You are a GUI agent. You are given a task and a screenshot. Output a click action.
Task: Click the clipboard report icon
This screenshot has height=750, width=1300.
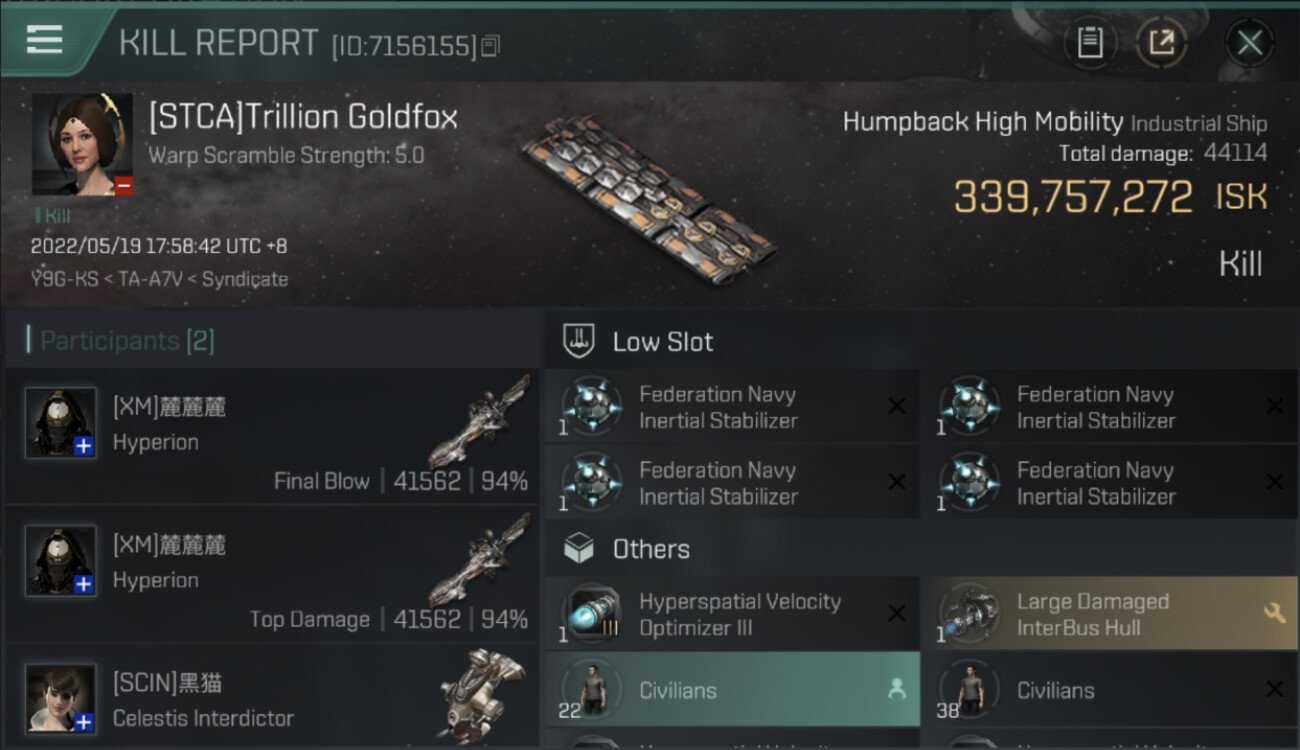tap(1090, 42)
